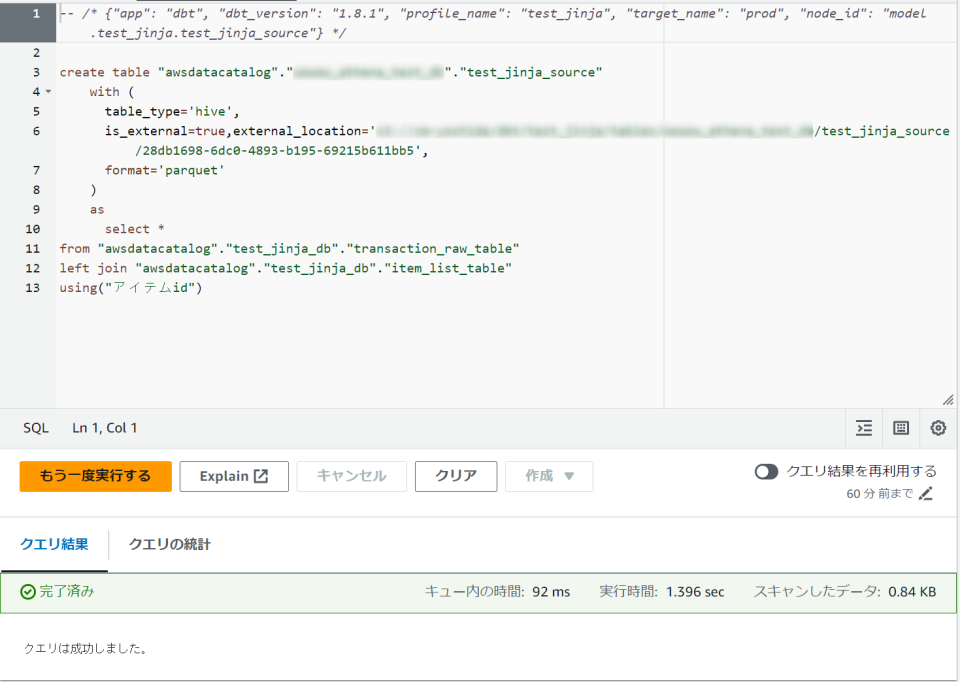Viewport: 960px width, 682px height.
Task: Click "transaction_raw_table" from clause text
Action: click(433, 249)
